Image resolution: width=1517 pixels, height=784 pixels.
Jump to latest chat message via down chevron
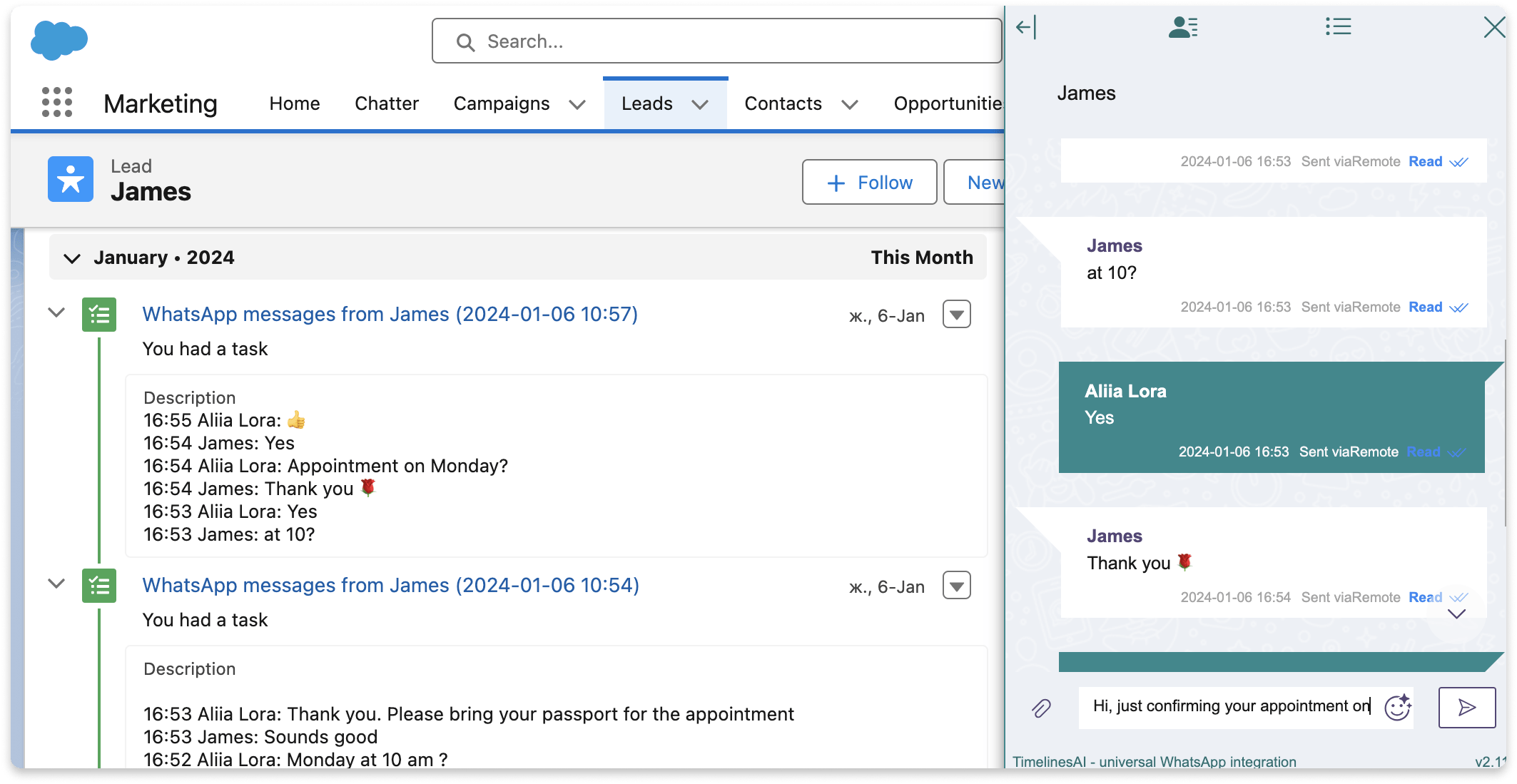coord(1457,615)
